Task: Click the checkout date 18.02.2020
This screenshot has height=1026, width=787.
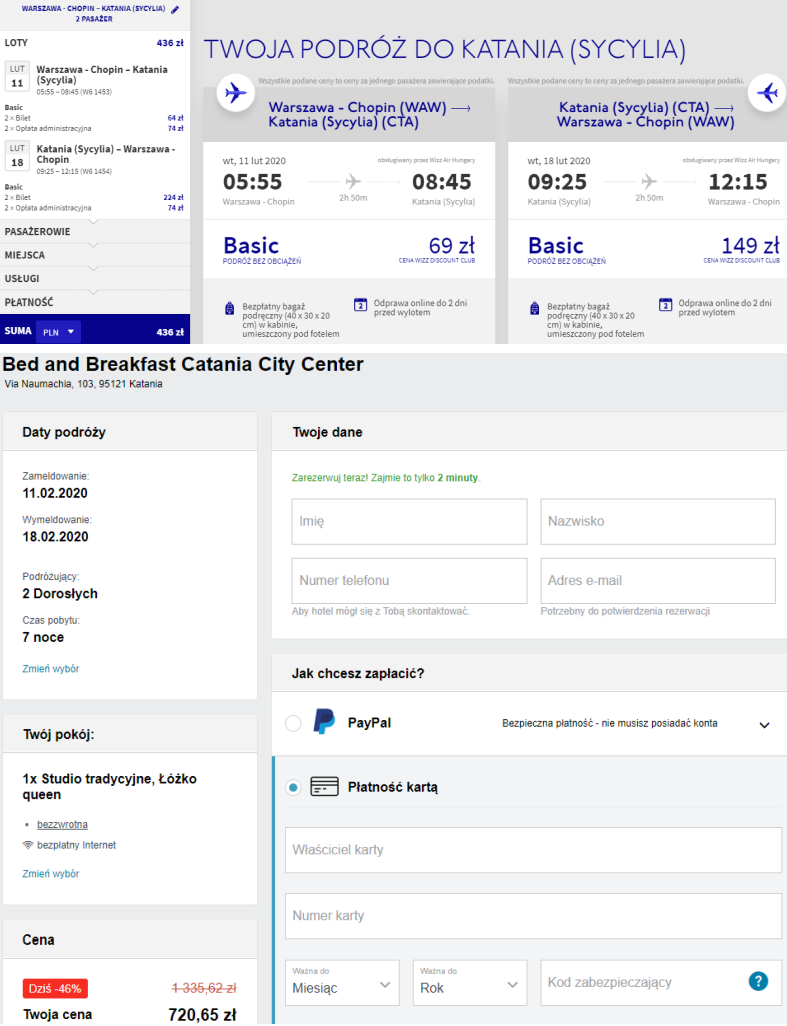Action: 55,537
